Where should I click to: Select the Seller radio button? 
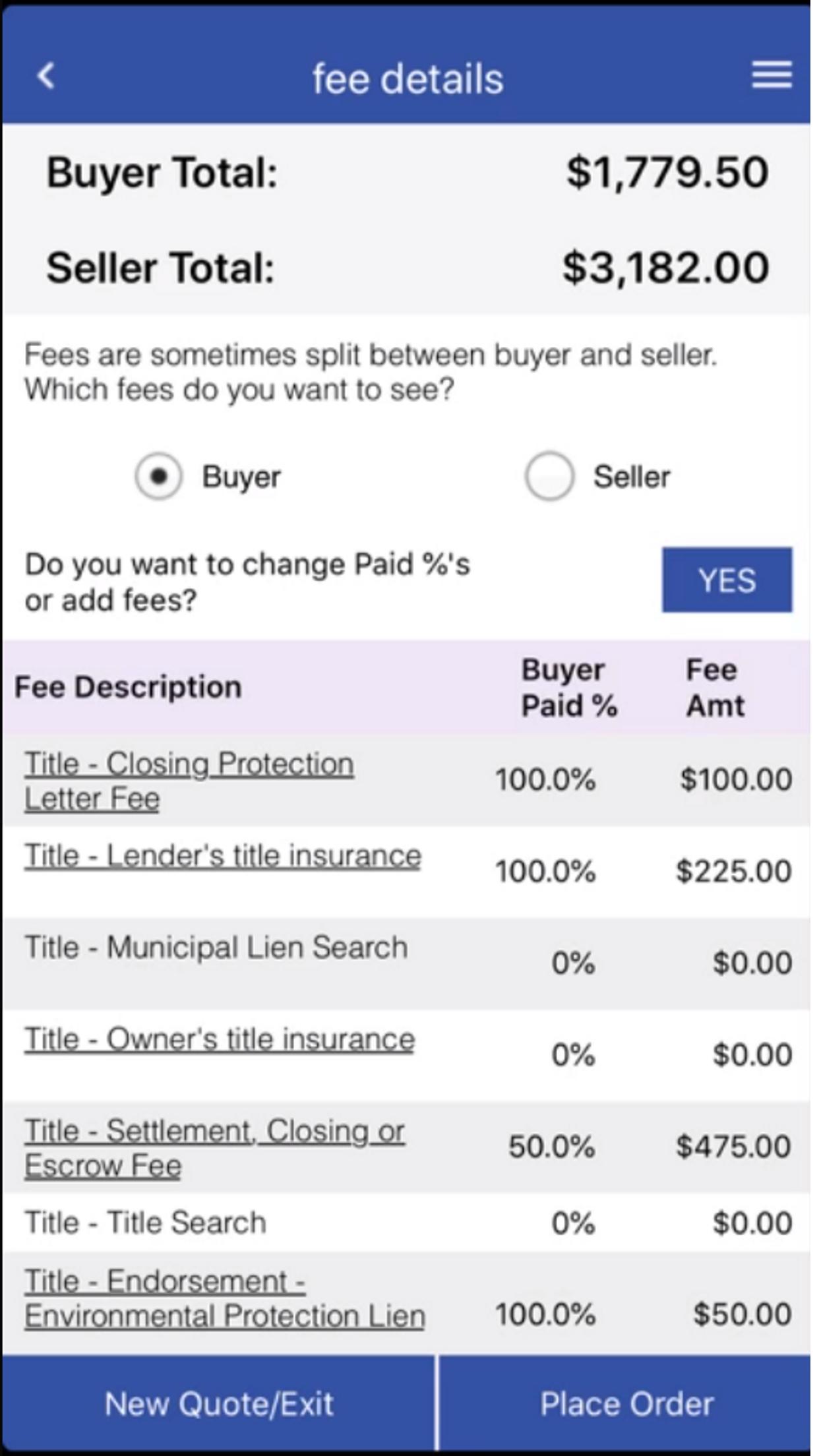coord(549,476)
